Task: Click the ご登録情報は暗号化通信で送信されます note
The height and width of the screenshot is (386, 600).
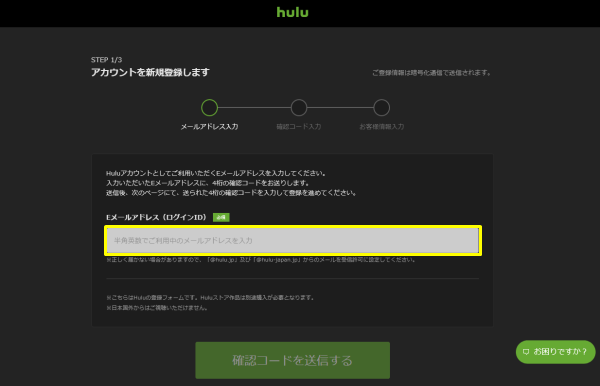Action: [x=432, y=73]
